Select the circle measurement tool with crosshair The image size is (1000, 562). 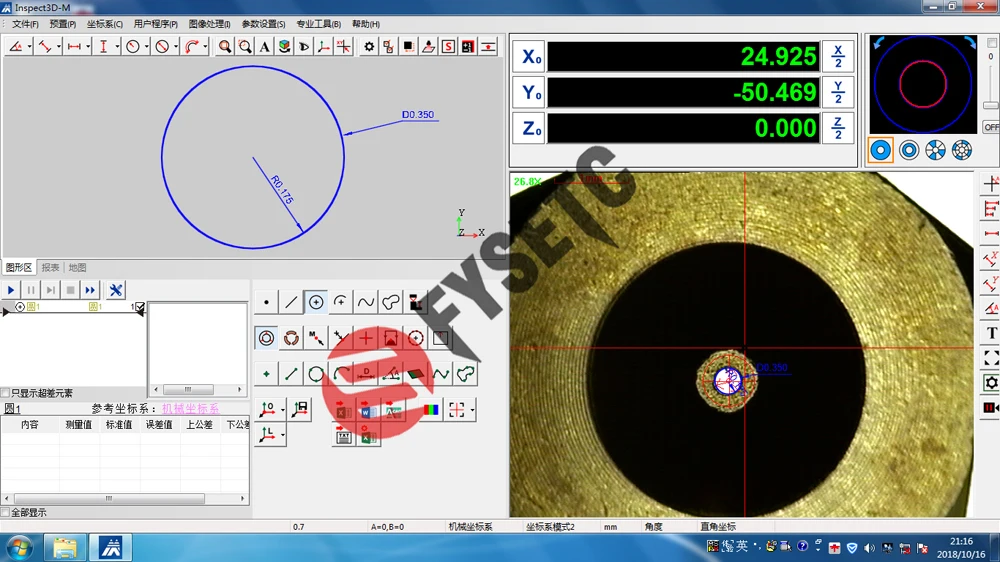(x=316, y=302)
